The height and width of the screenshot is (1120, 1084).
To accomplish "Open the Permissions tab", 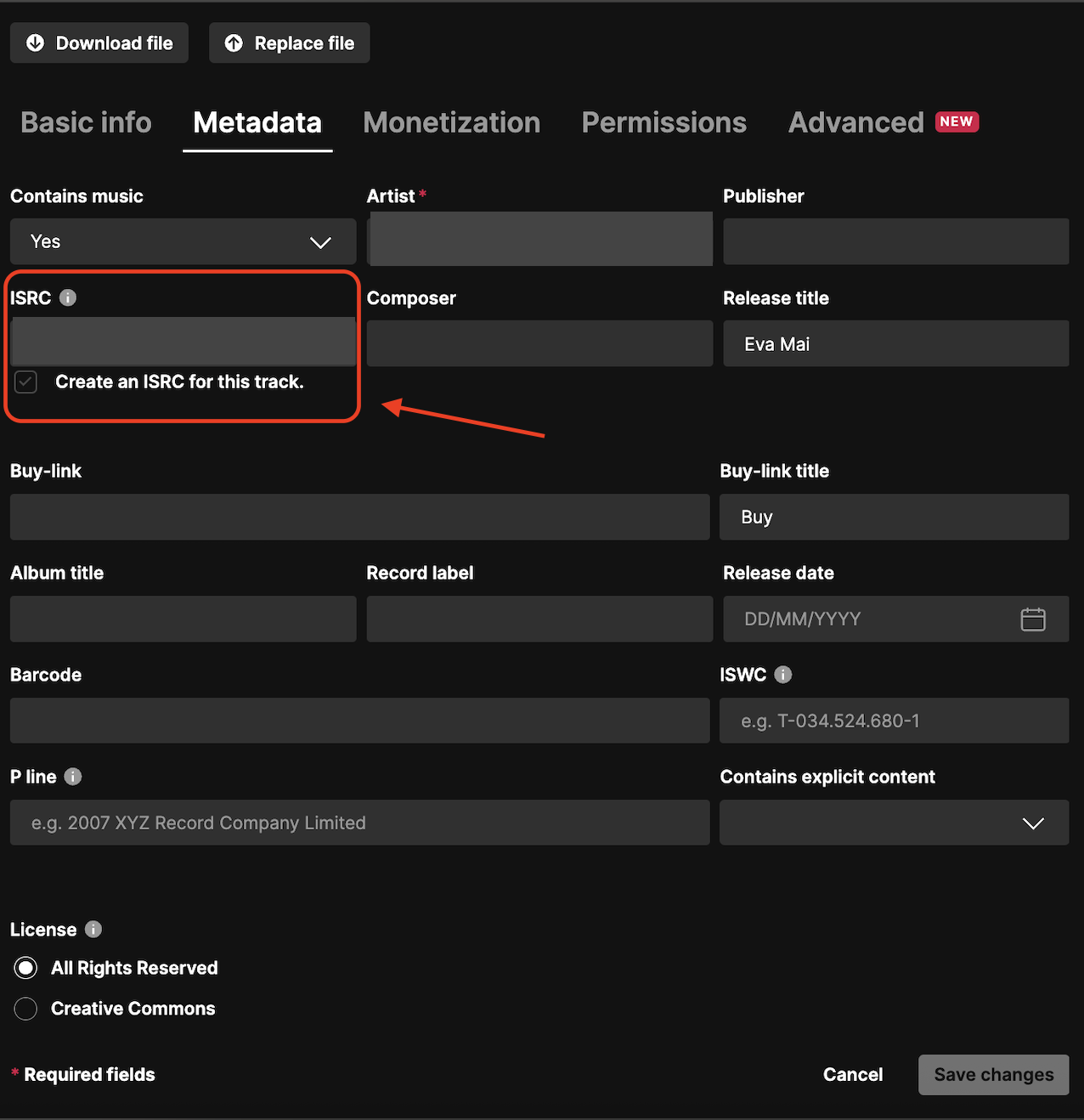I will [x=663, y=122].
